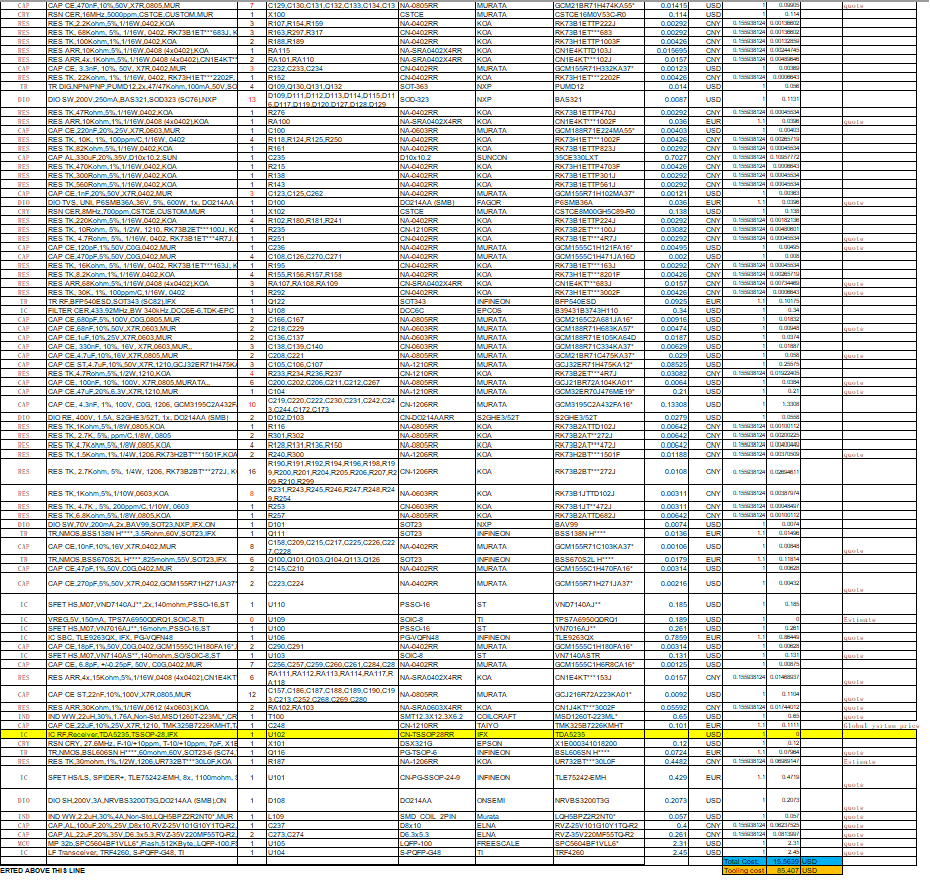Select the 'RK73B2BT***272J' part number cell
The height and width of the screenshot is (884, 930).
tap(598, 472)
